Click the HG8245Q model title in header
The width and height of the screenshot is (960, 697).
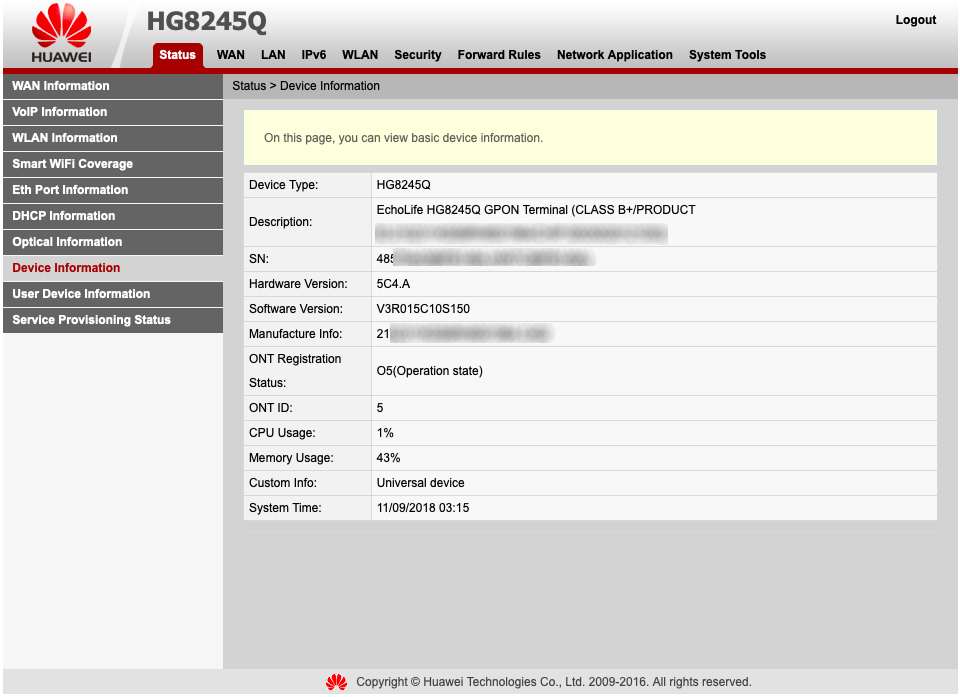point(206,21)
